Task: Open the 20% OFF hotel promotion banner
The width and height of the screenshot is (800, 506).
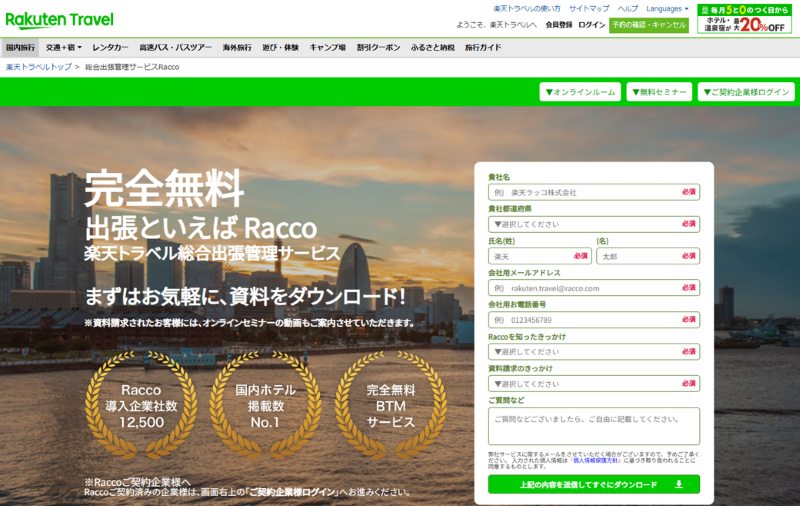Action: click(744, 19)
